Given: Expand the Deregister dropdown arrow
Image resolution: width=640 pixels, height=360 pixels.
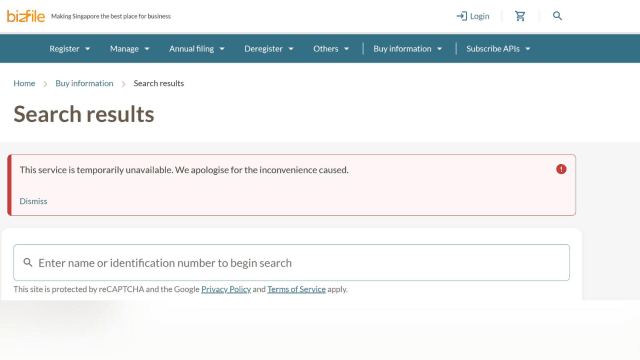Looking at the screenshot, I should 291,49.
